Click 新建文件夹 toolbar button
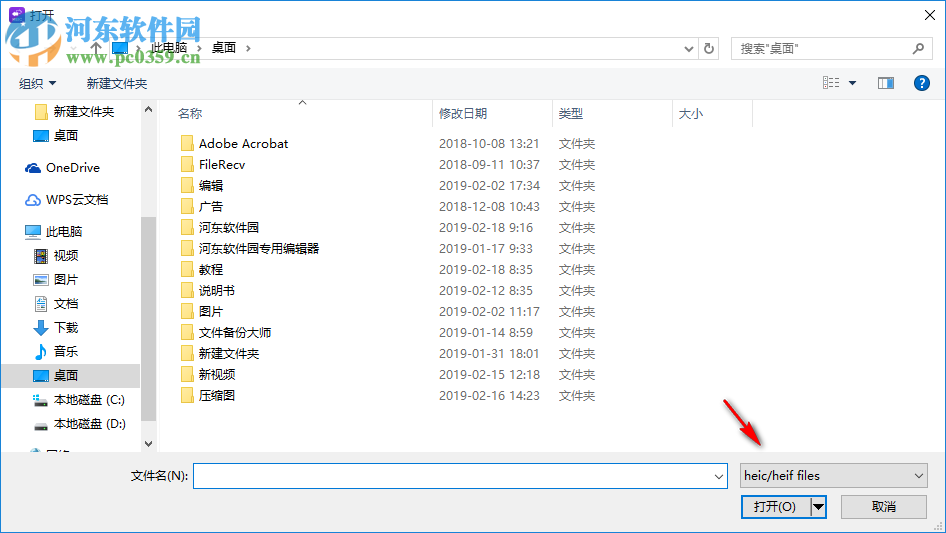Viewport: 946px width, 533px height. coord(116,83)
